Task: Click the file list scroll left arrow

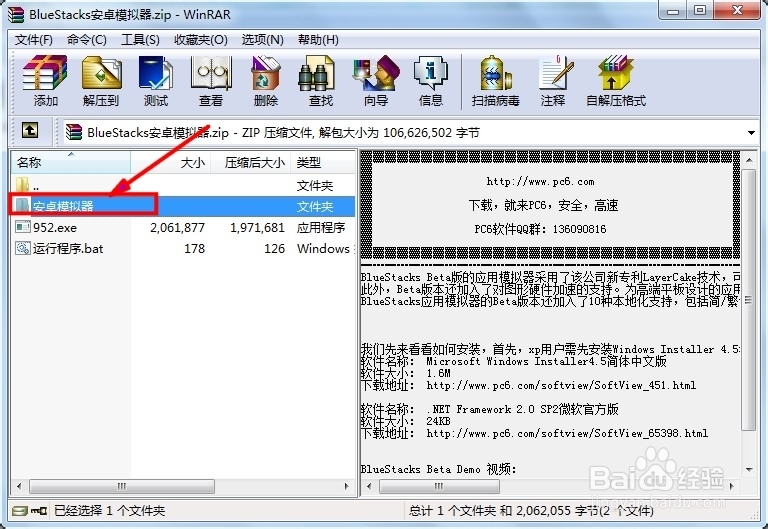Action: point(19,486)
